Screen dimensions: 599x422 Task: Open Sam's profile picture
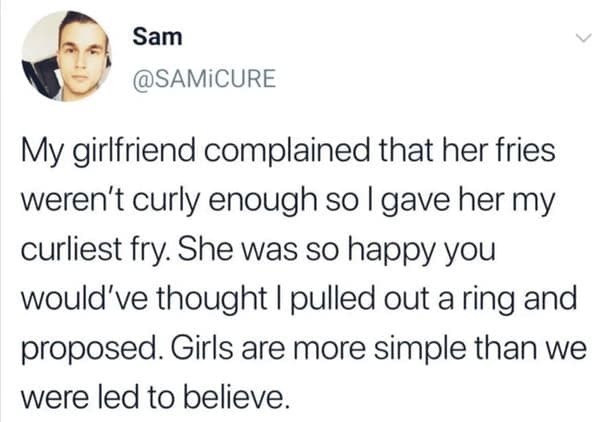[66, 56]
